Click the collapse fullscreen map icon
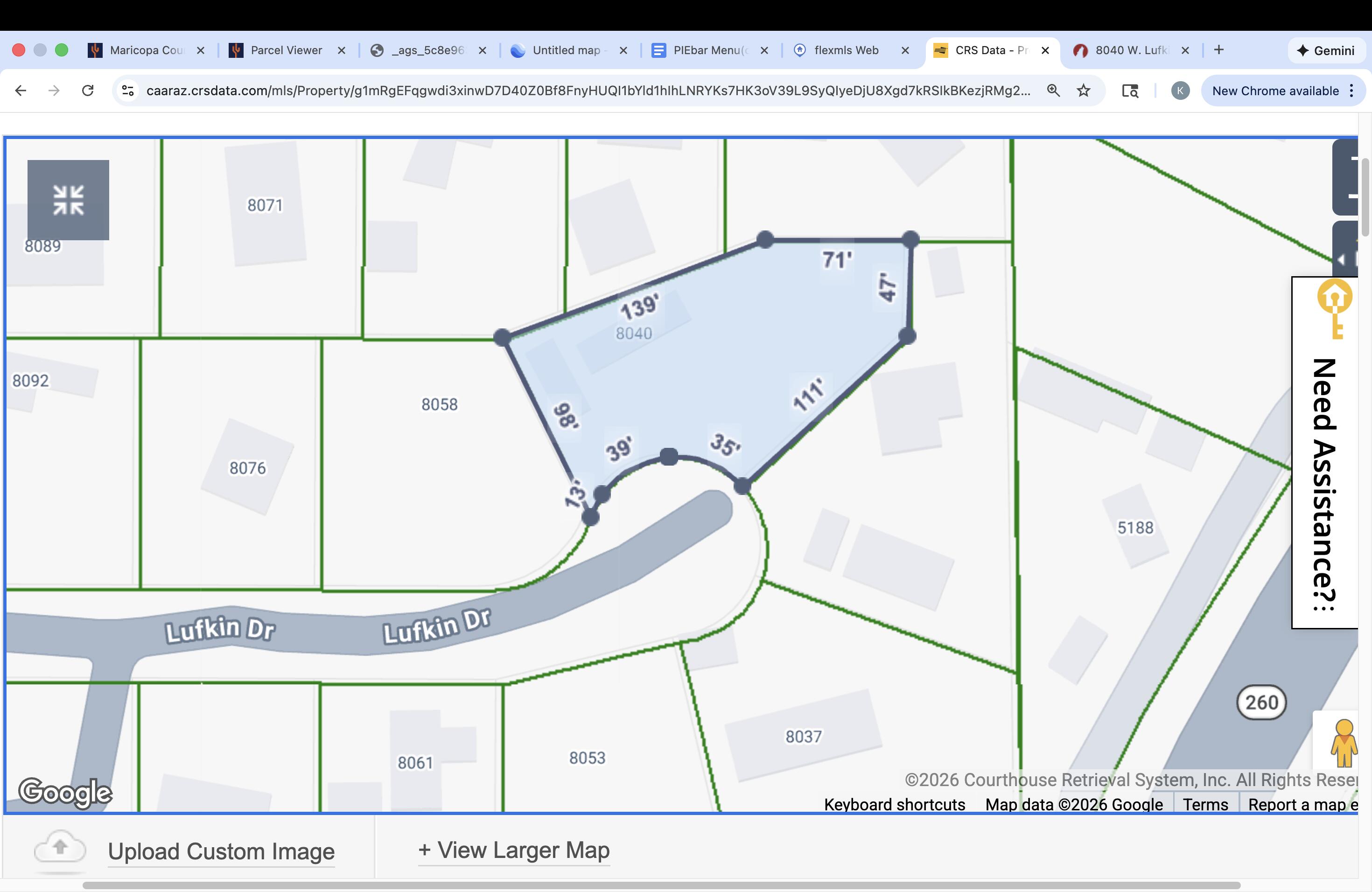Screen dimensions: 1372x892 (x=68, y=200)
